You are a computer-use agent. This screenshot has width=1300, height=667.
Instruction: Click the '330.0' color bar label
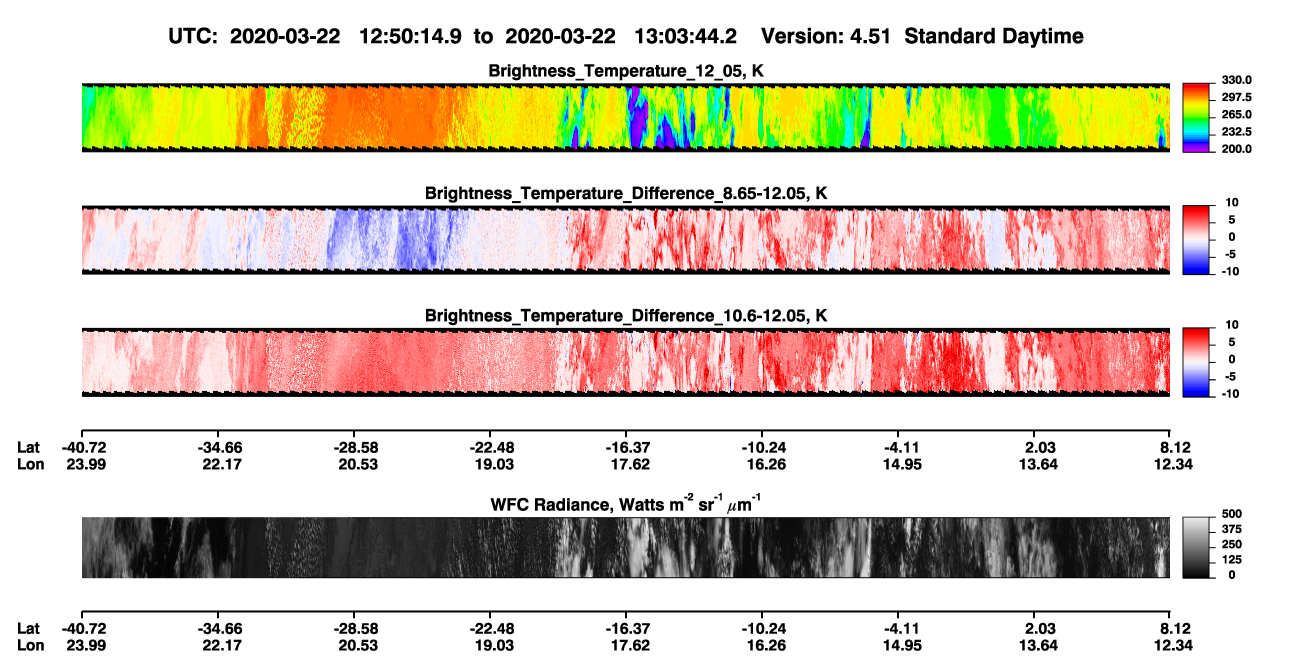pyautogui.click(x=1235, y=80)
